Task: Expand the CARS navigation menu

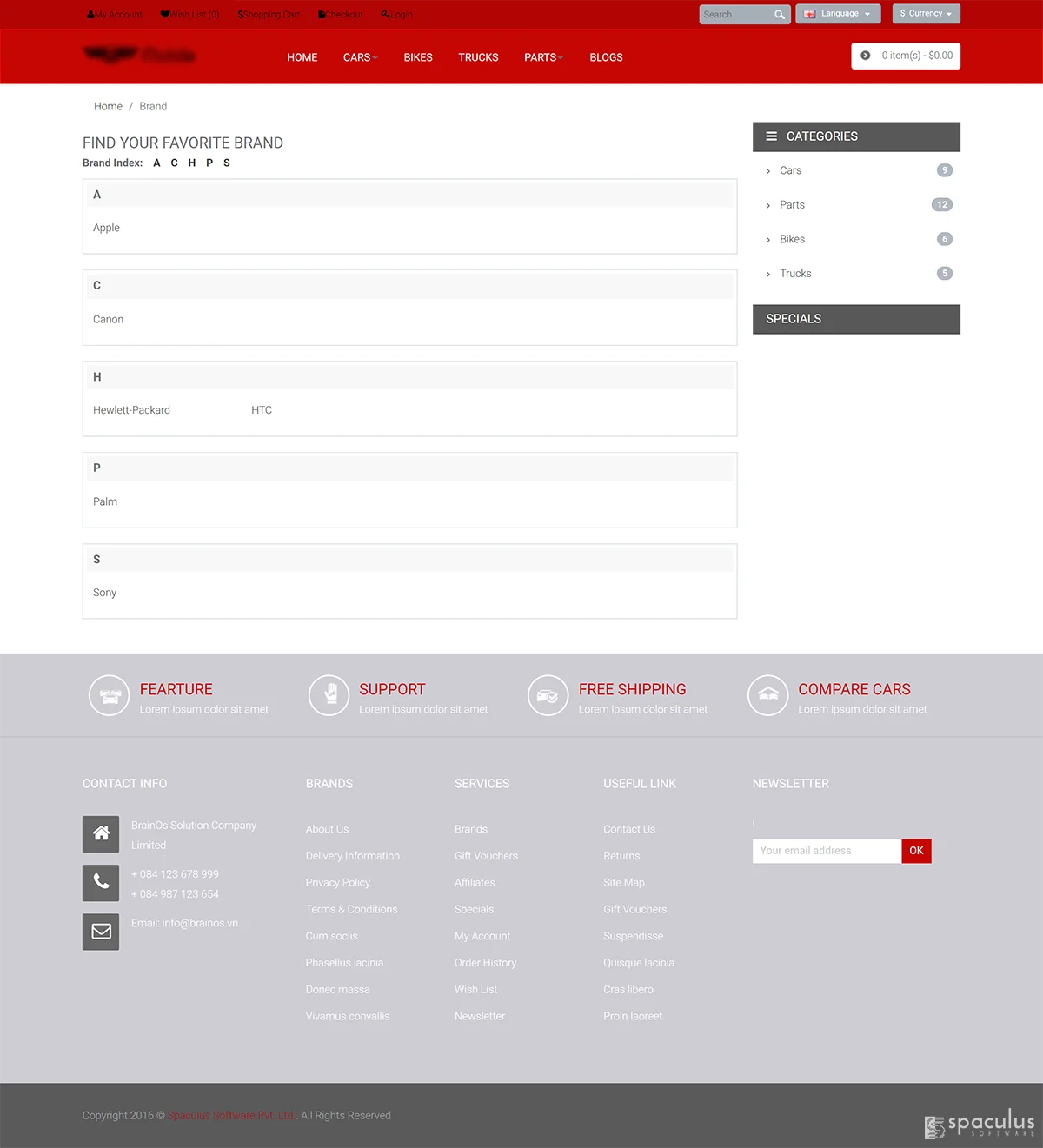Action: click(x=360, y=57)
